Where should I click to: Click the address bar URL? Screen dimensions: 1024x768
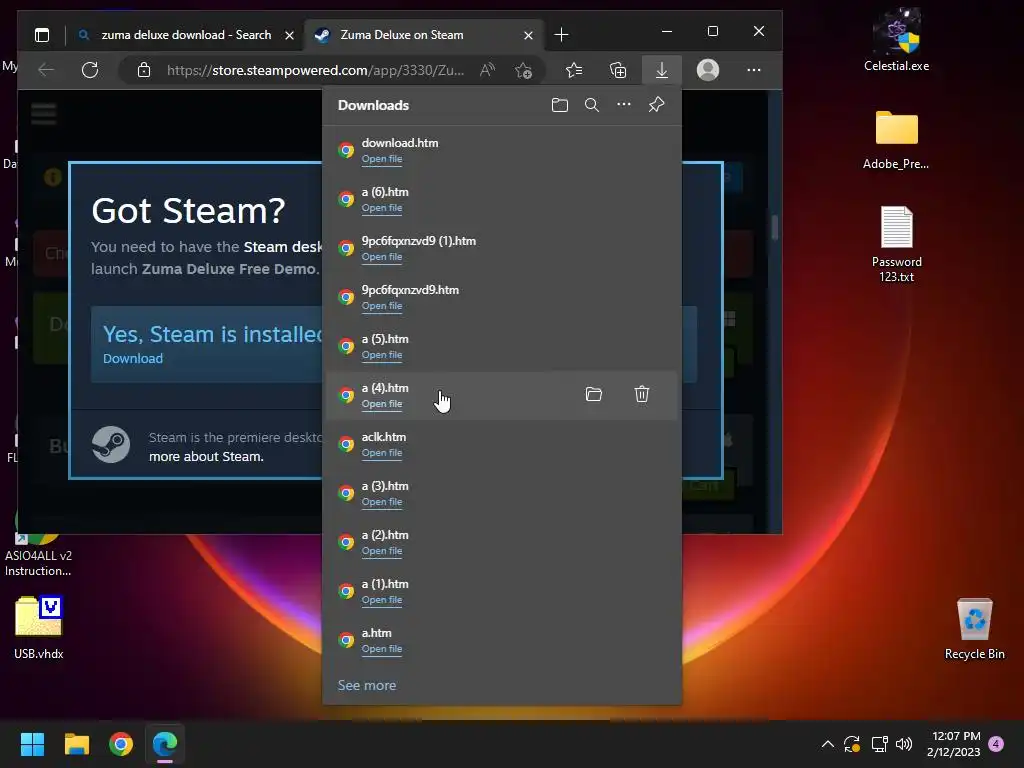pos(315,70)
